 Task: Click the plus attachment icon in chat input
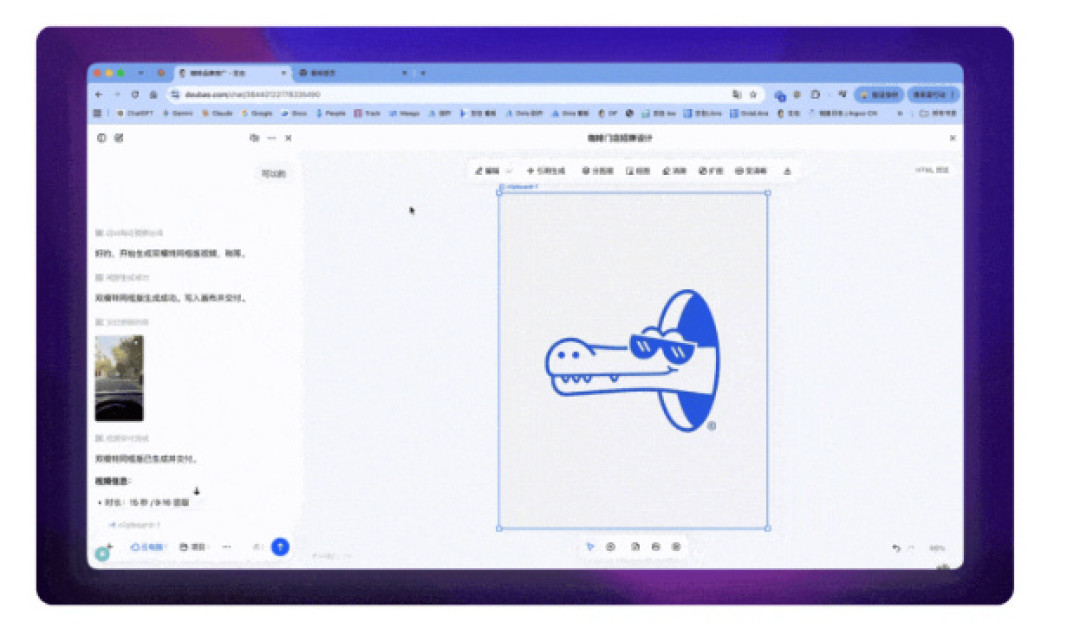coord(110,547)
